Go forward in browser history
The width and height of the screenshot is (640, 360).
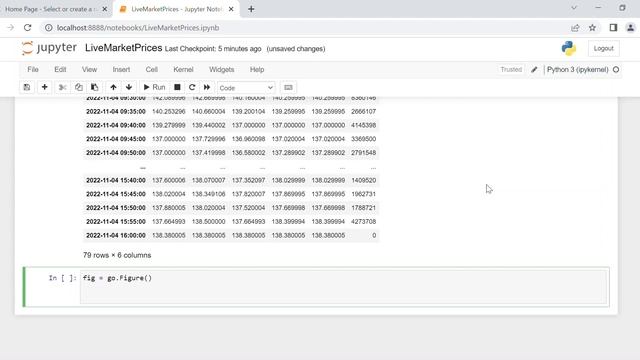tap(10, 28)
